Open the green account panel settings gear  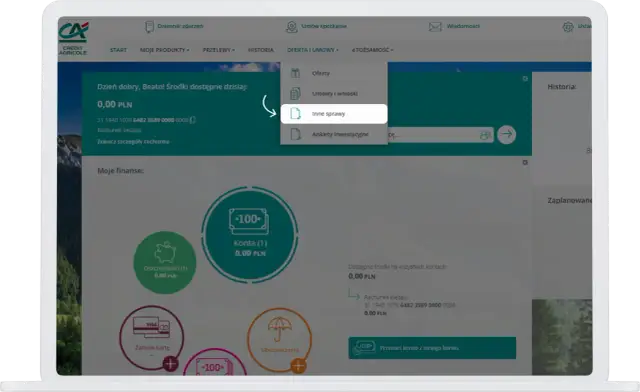[525, 78]
